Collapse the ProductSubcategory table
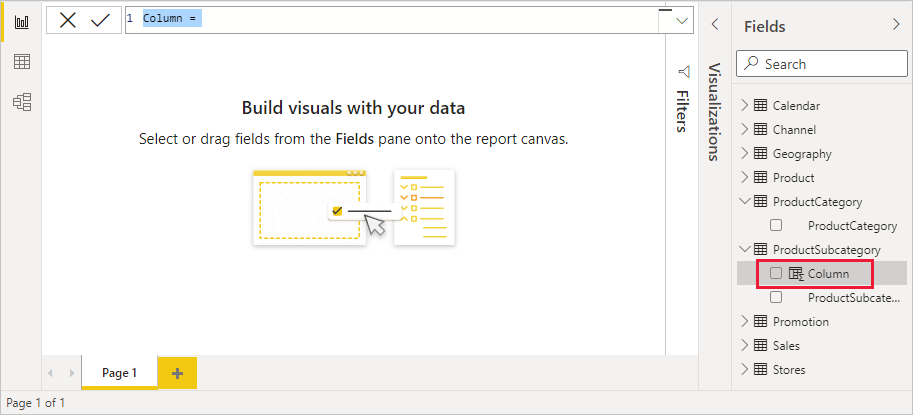 pyautogui.click(x=744, y=250)
